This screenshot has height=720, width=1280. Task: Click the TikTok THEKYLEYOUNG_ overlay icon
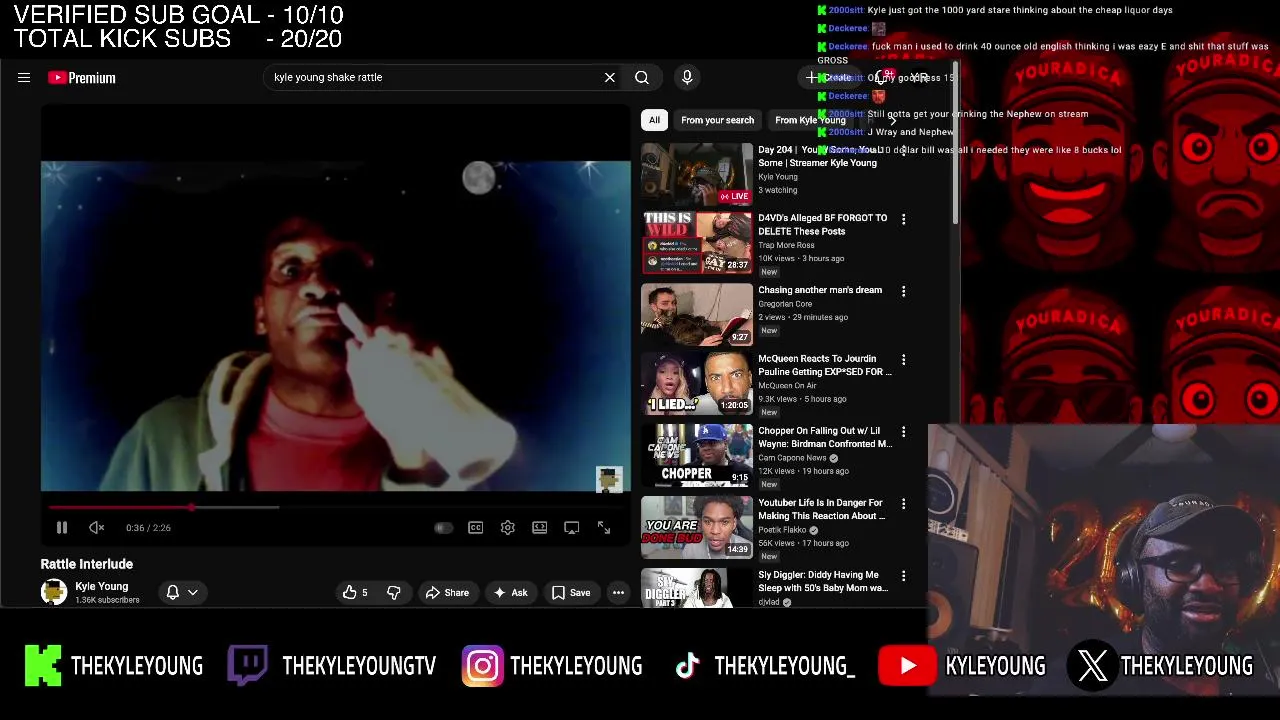(x=687, y=666)
